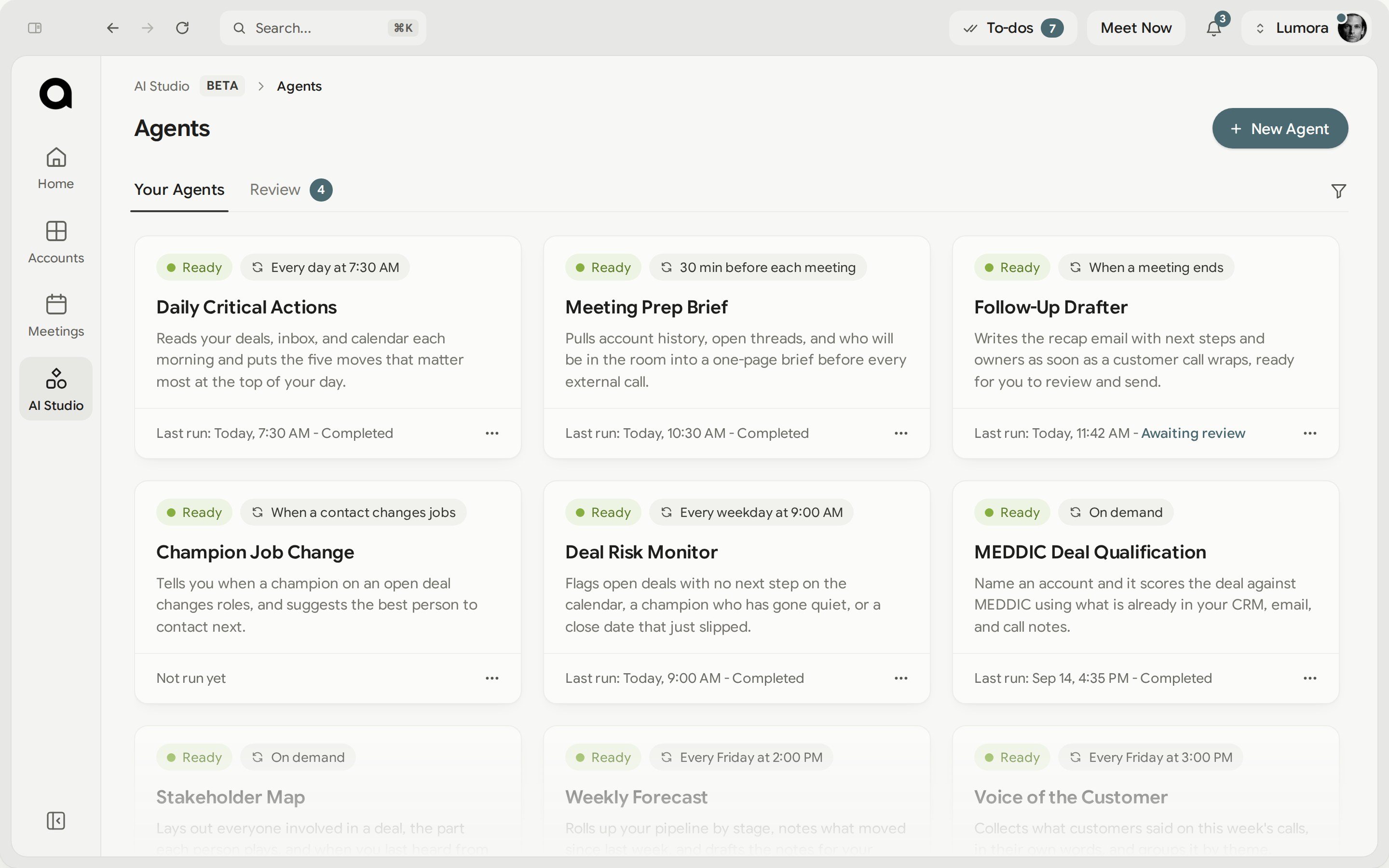
Task: Click '30 min before each meeting' schedule chip
Action: (x=758, y=268)
